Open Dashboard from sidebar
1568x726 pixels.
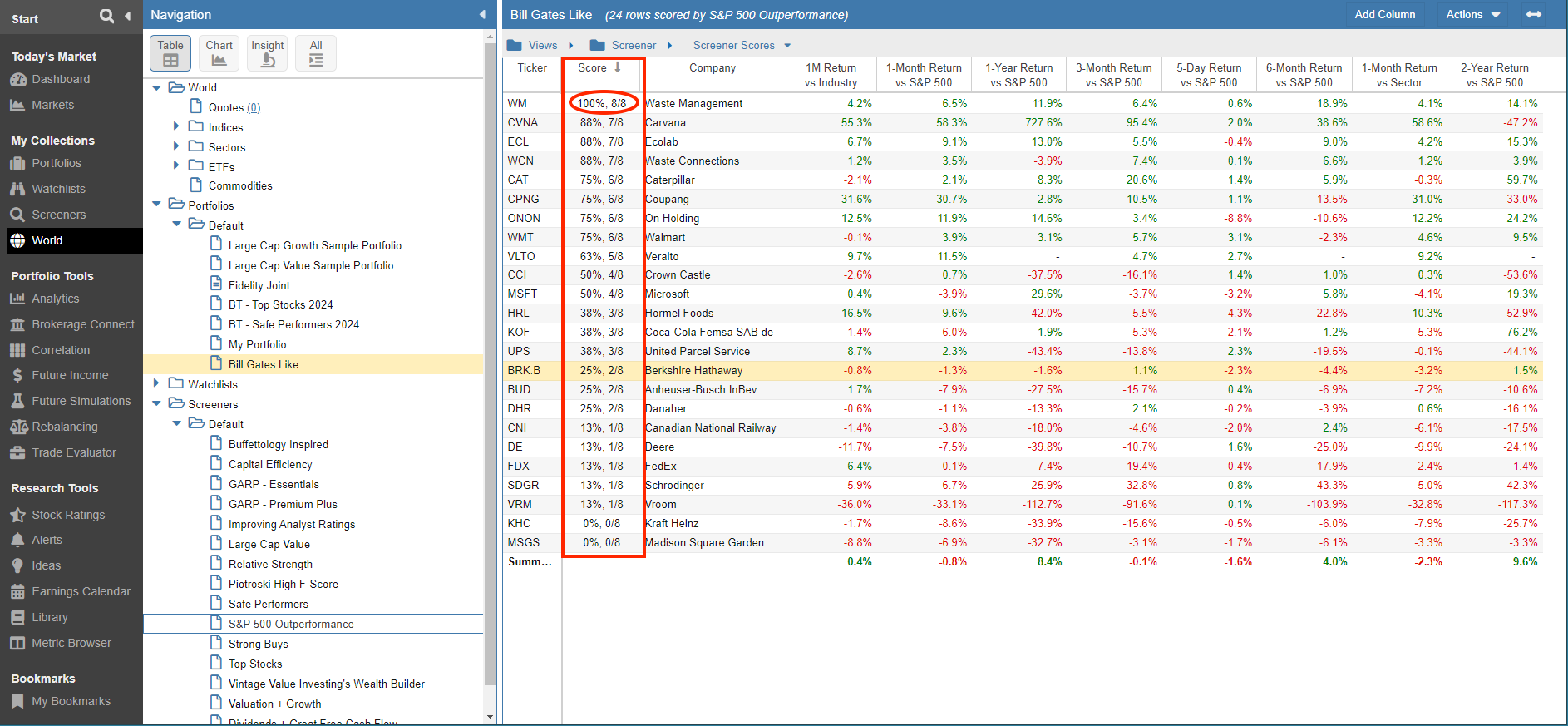click(x=61, y=79)
